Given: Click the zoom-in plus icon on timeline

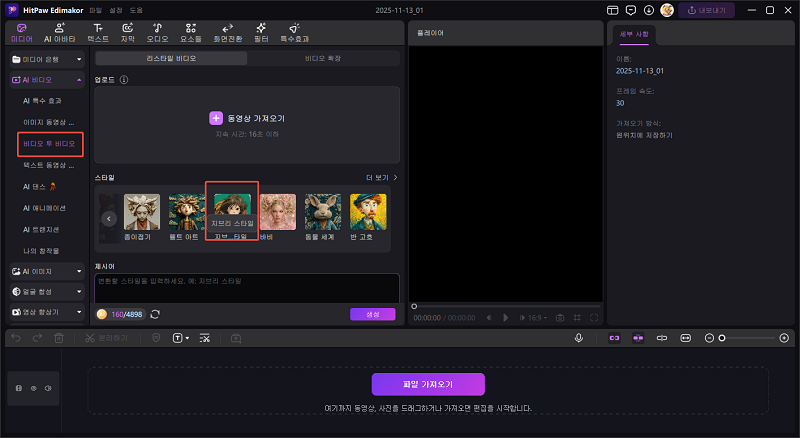Looking at the screenshot, I should [784, 338].
